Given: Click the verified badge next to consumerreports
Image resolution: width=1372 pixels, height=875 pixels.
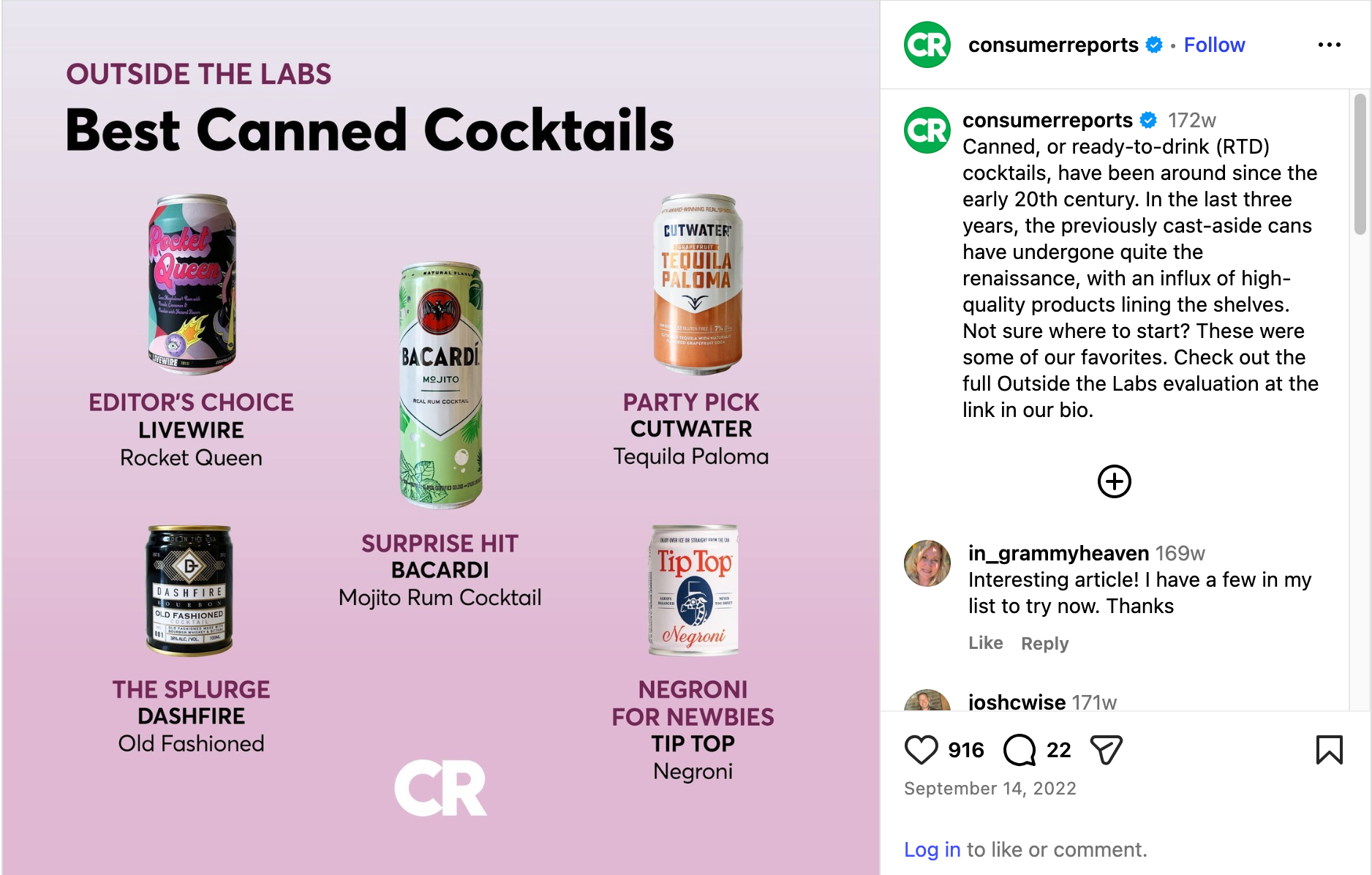Looking at the screenshot, I should (1153, 45).
